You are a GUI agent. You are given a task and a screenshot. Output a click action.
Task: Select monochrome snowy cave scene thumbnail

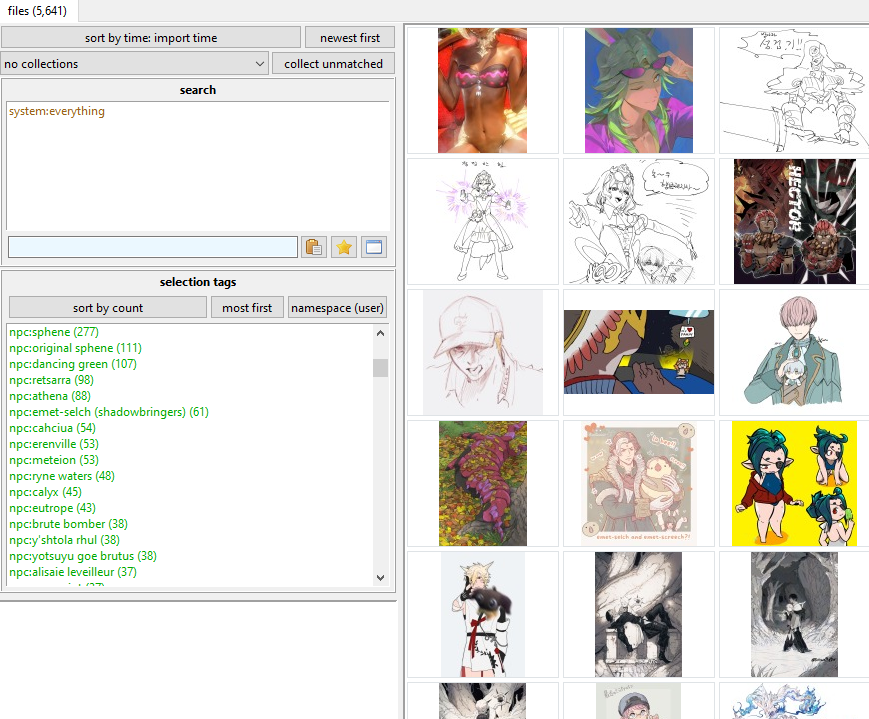(795, 614)
